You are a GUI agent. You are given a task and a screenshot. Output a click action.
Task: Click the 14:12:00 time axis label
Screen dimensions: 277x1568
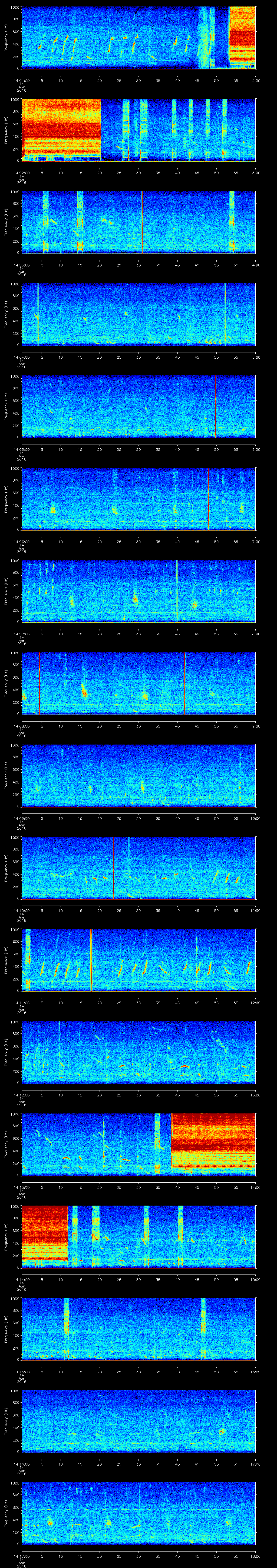pyautogui.click(x=21, y=1095)
